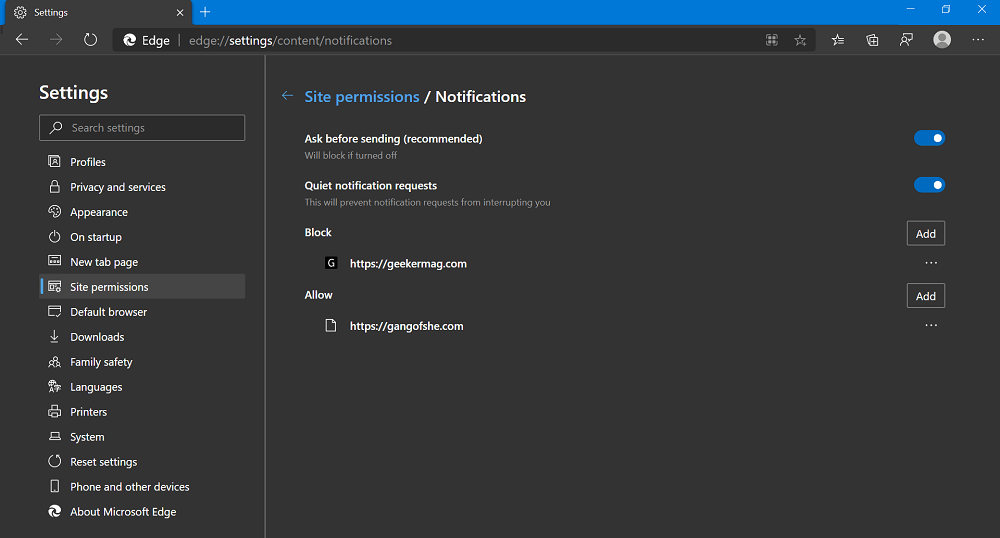Screen dimensions: 1000x538
Task: Open the Collections icon
Action: pos(872,40)
